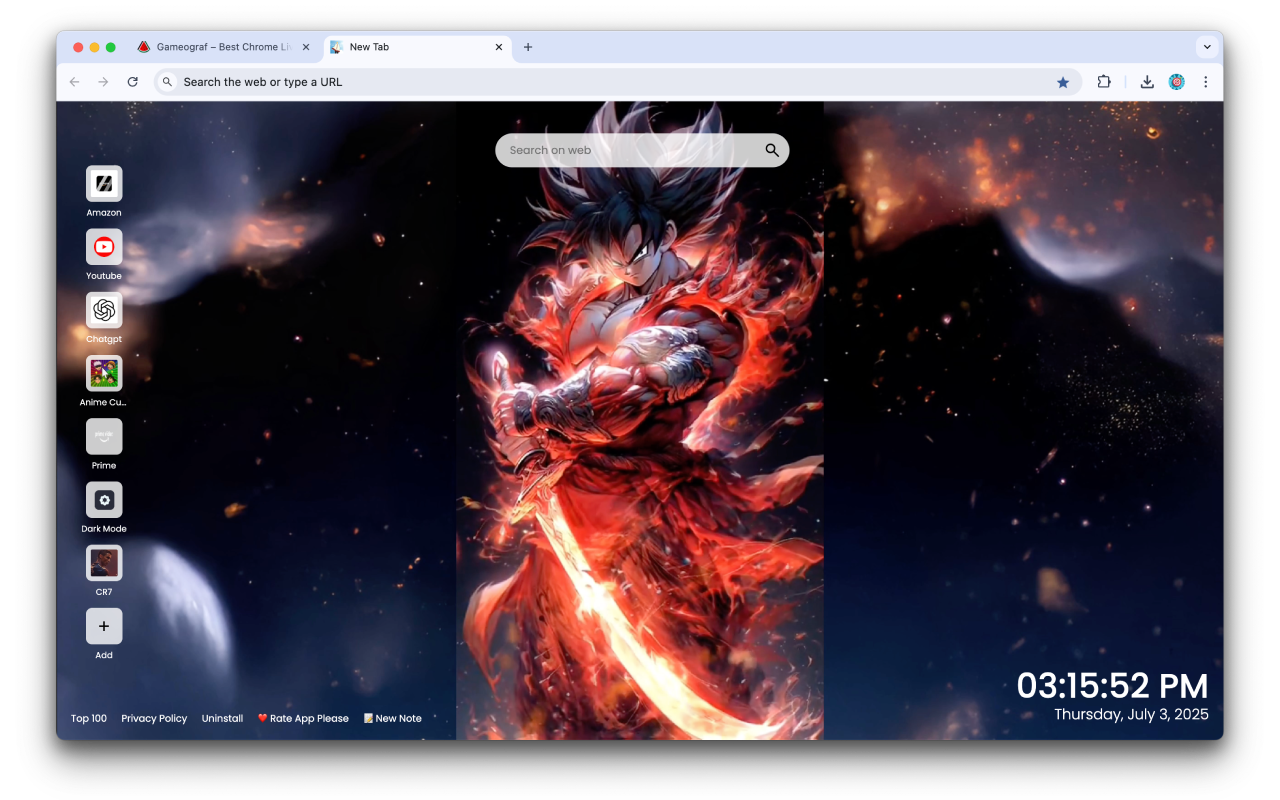This screenshot has height=800, width=1280.
Task: Open the tab search chevron
Action: 1207,46
